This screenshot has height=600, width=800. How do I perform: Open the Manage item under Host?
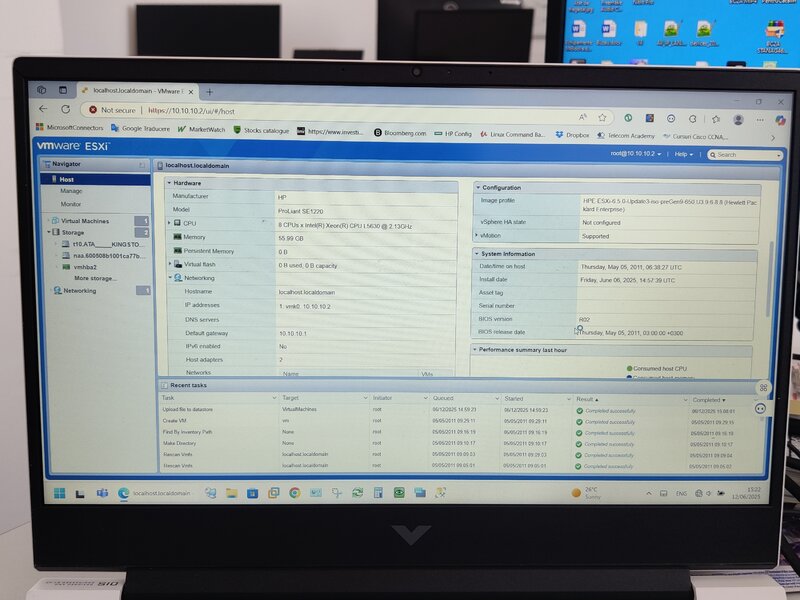click(x=71, y=191)
